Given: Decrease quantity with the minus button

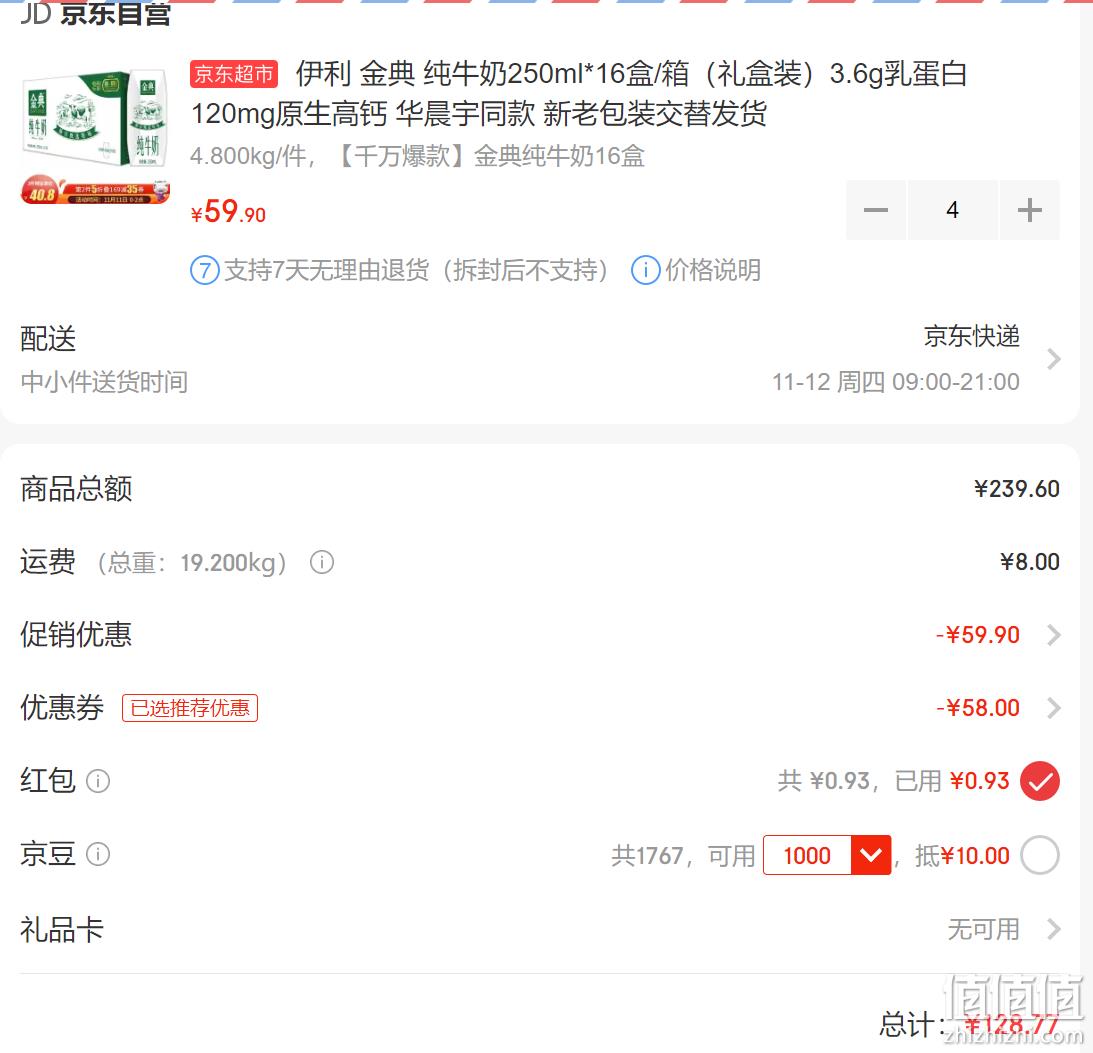Looking at the screenshot, I should (876, 210).
